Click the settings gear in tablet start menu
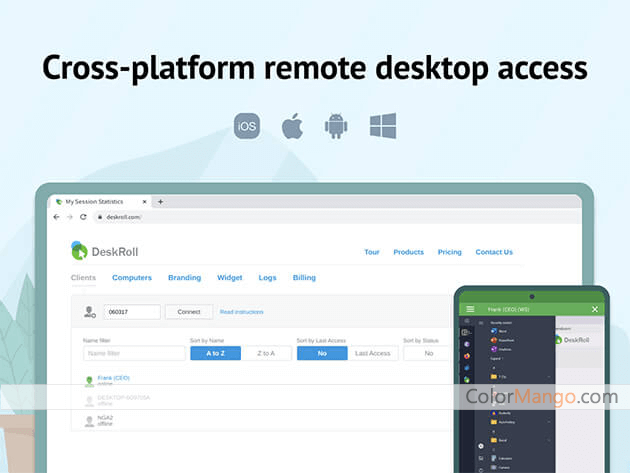The height and width of the screenshot is (473, 630). [x=481, y=446]
